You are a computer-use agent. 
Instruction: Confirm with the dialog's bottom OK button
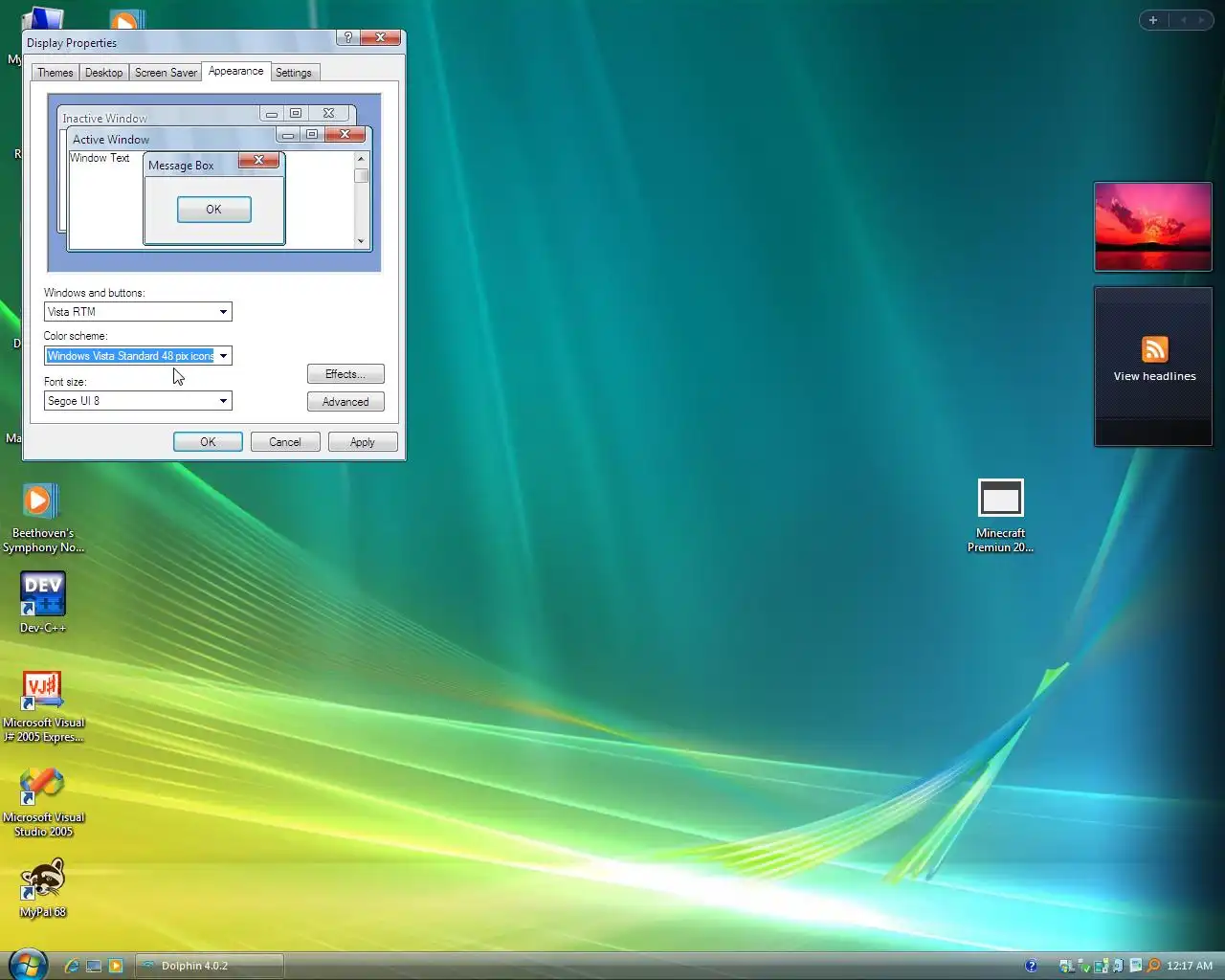(208, 442)
